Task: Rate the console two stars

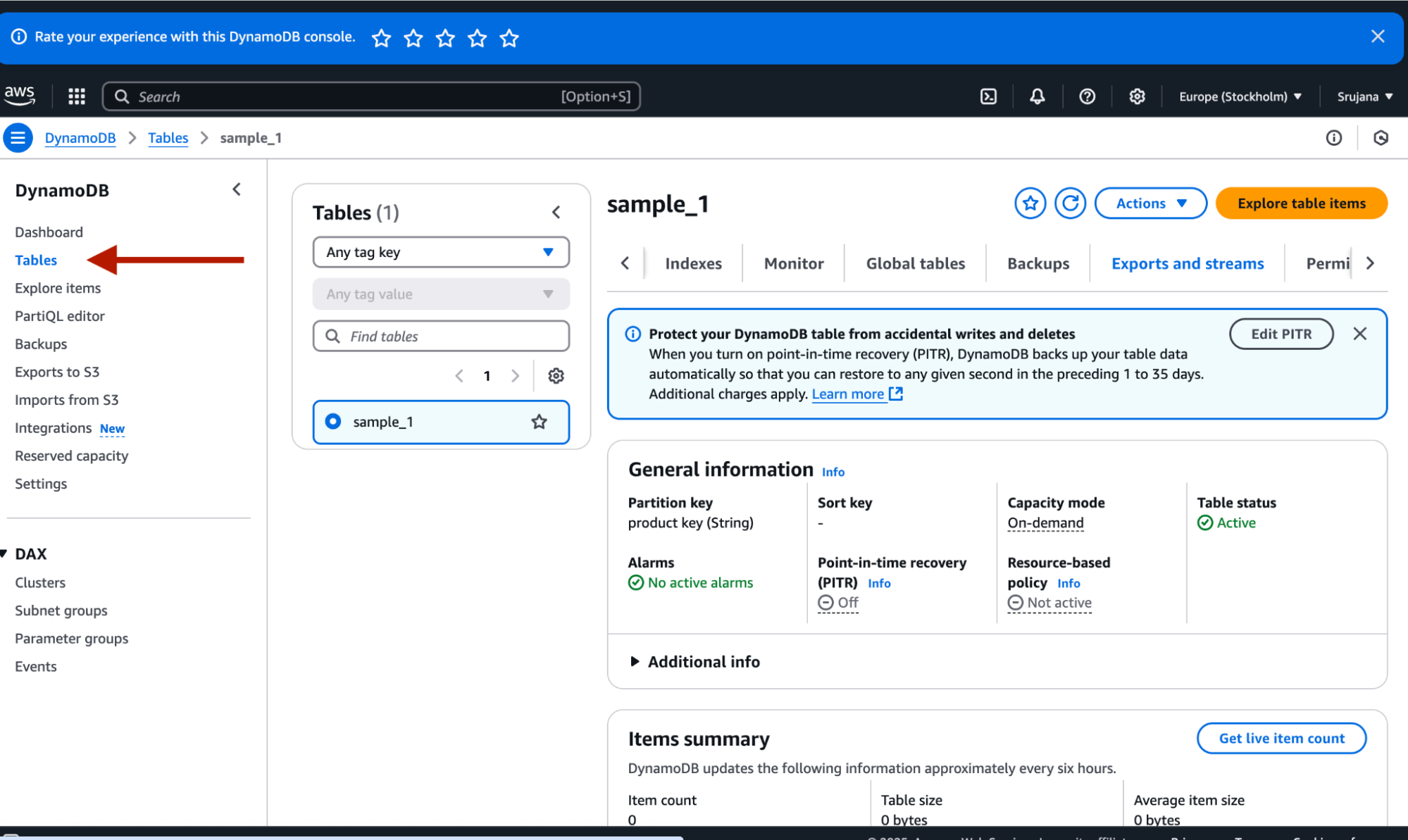Action: (413, 38)
